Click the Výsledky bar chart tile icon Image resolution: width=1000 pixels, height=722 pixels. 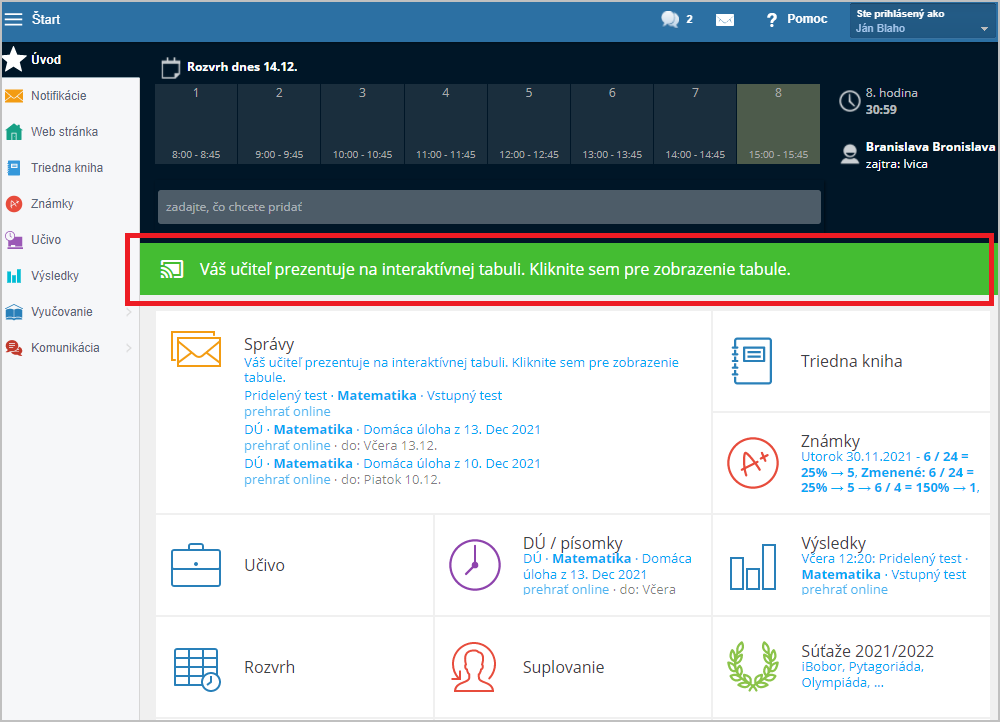click(x=753, y=566)
